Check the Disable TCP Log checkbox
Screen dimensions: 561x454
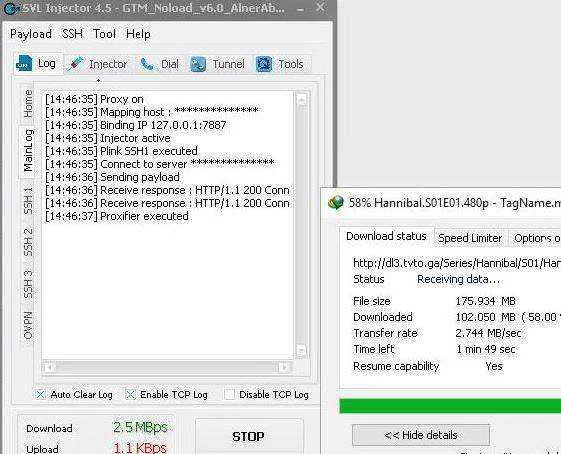click(229, 395)
